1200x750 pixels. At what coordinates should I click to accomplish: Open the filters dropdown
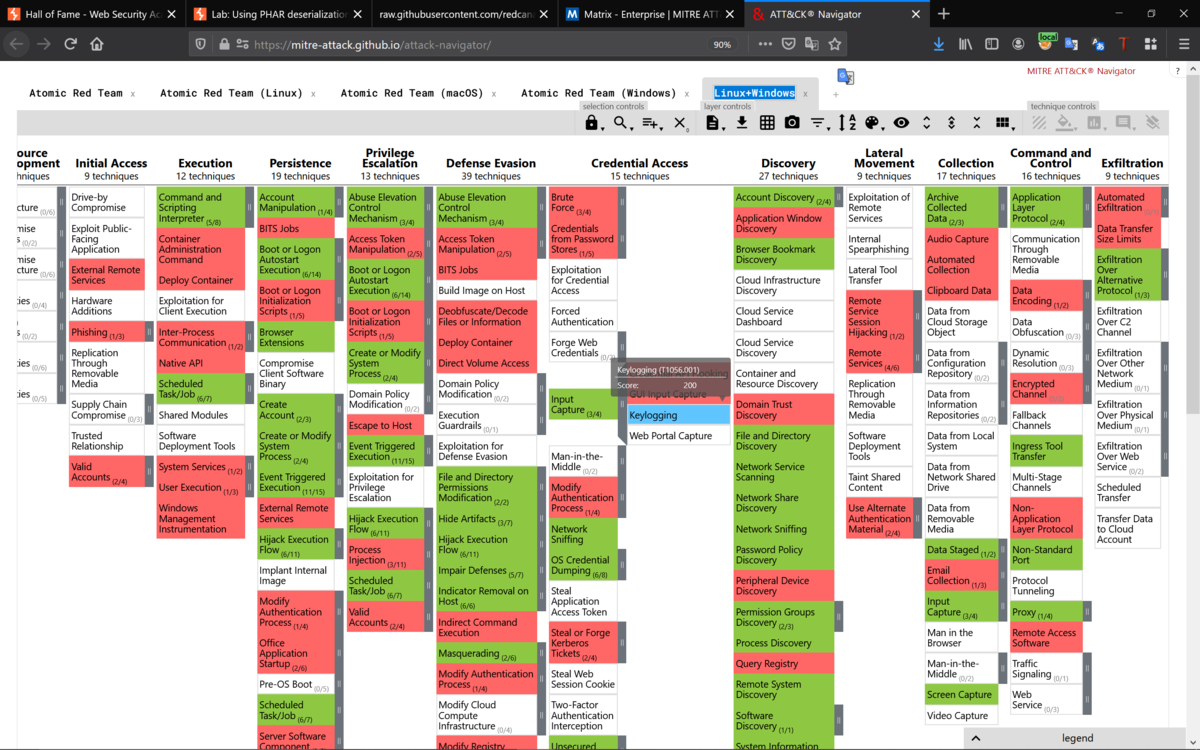coord(819,123)
